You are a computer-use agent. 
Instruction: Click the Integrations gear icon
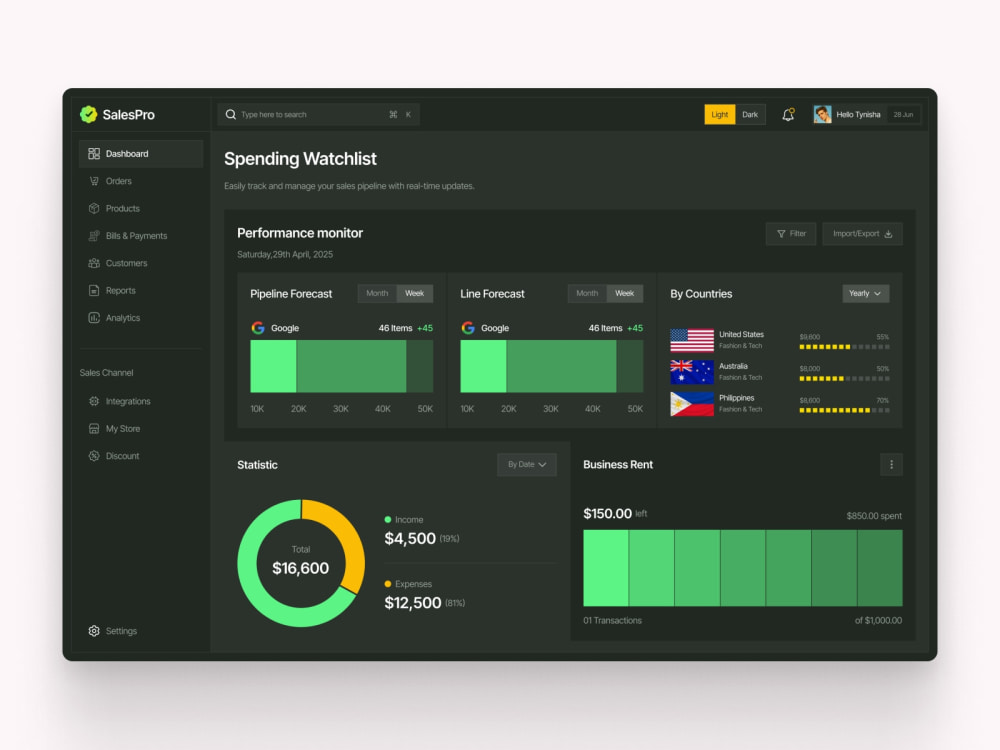[x=94, y=401]
